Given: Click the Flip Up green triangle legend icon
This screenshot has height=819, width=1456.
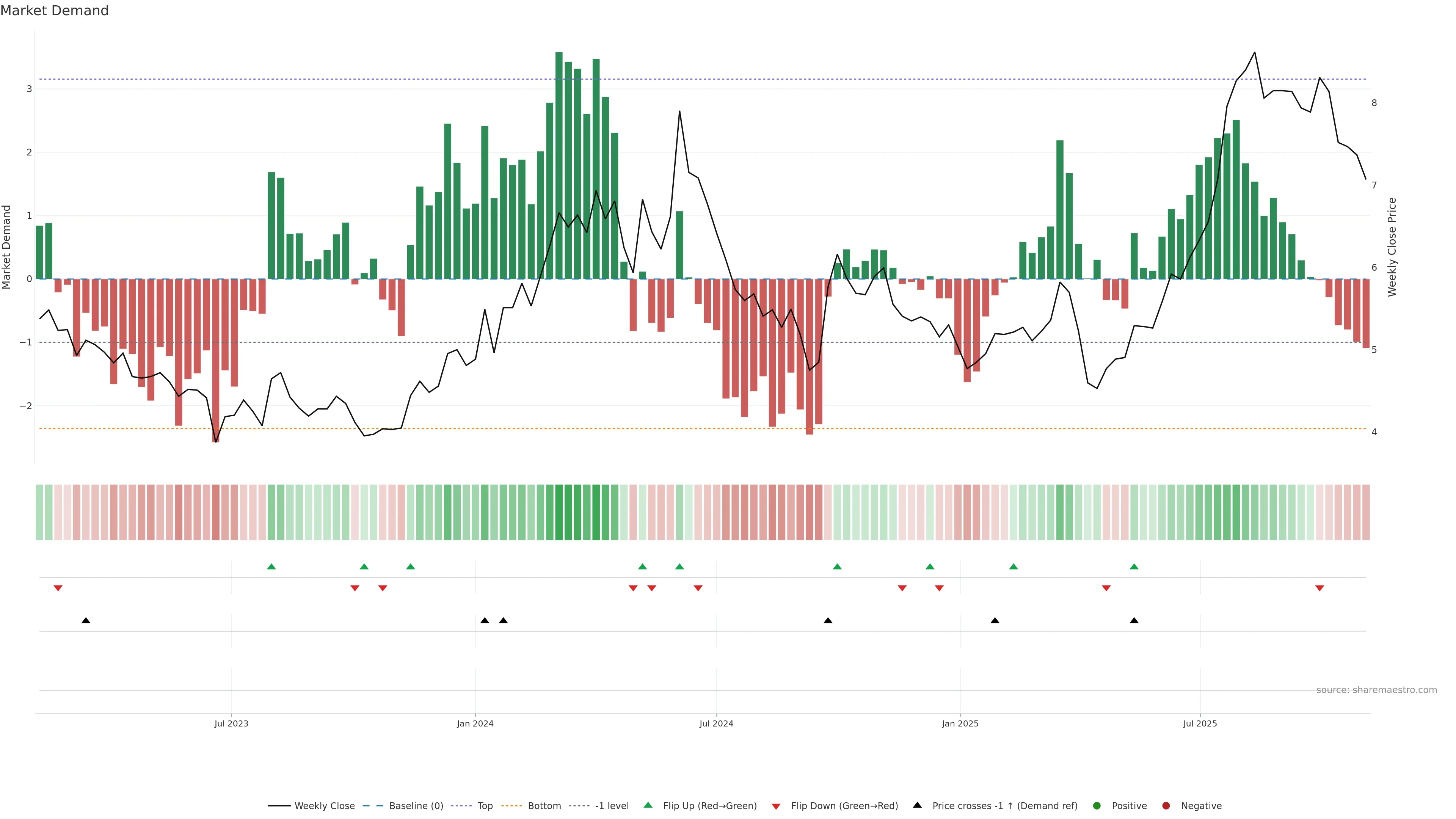Looking at the screenshot, I should click(648, 805).
